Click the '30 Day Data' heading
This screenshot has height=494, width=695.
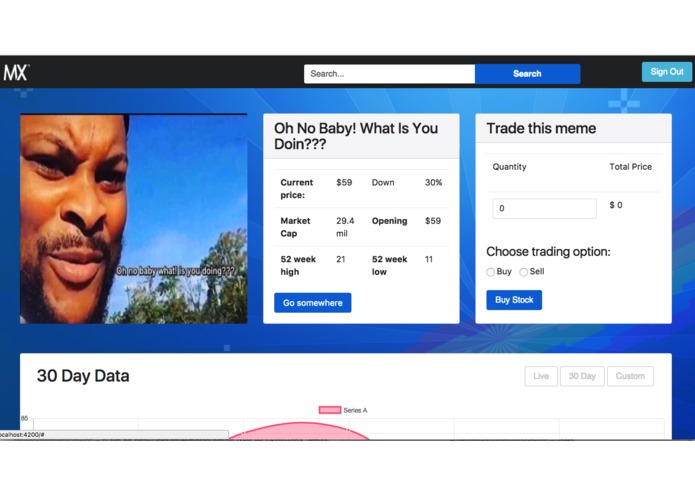[83, 376]
